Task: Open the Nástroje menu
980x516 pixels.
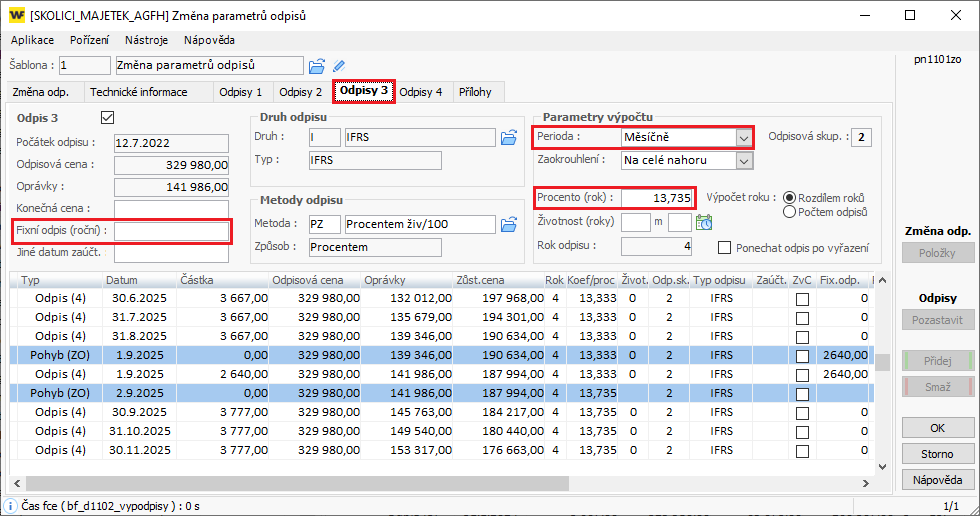Action: (146, 40)
